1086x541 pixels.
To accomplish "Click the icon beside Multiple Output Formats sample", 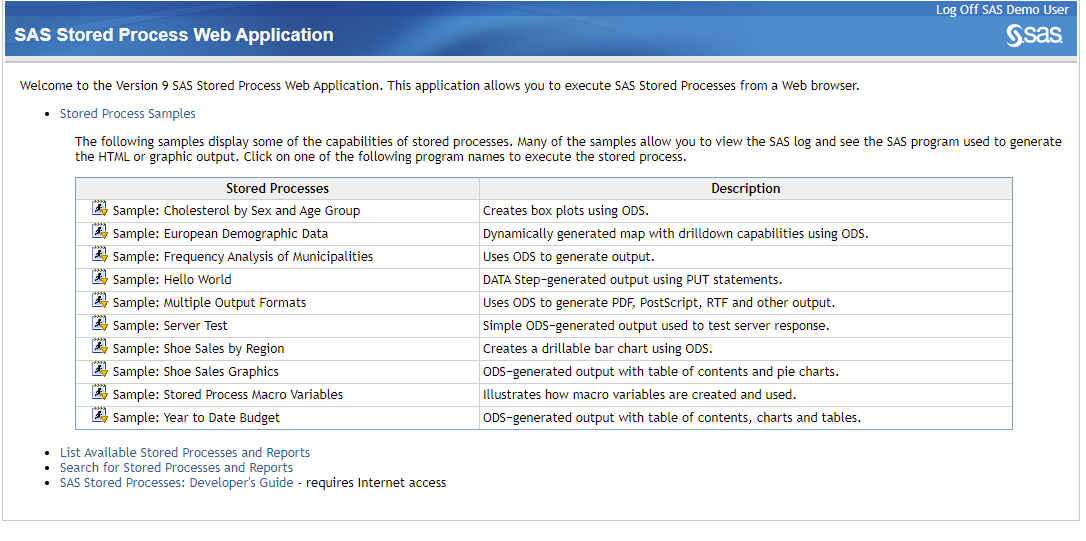I will click(99, 301).
